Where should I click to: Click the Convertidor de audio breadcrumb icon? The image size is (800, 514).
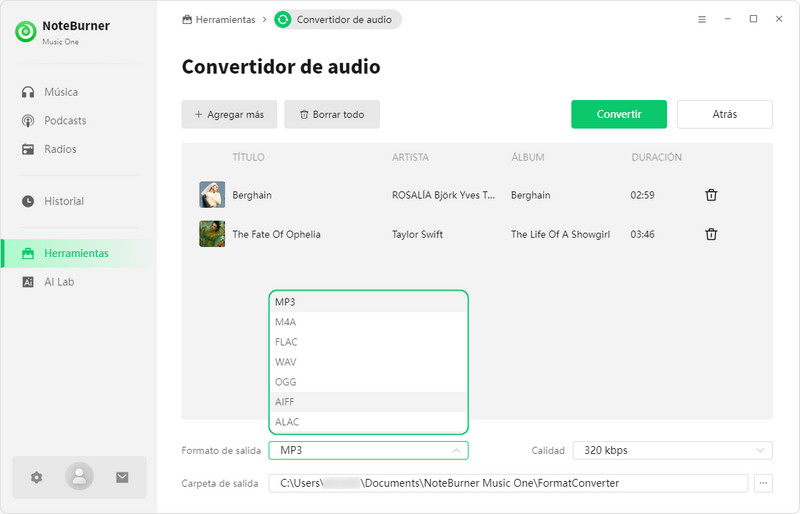coord(283,19)
